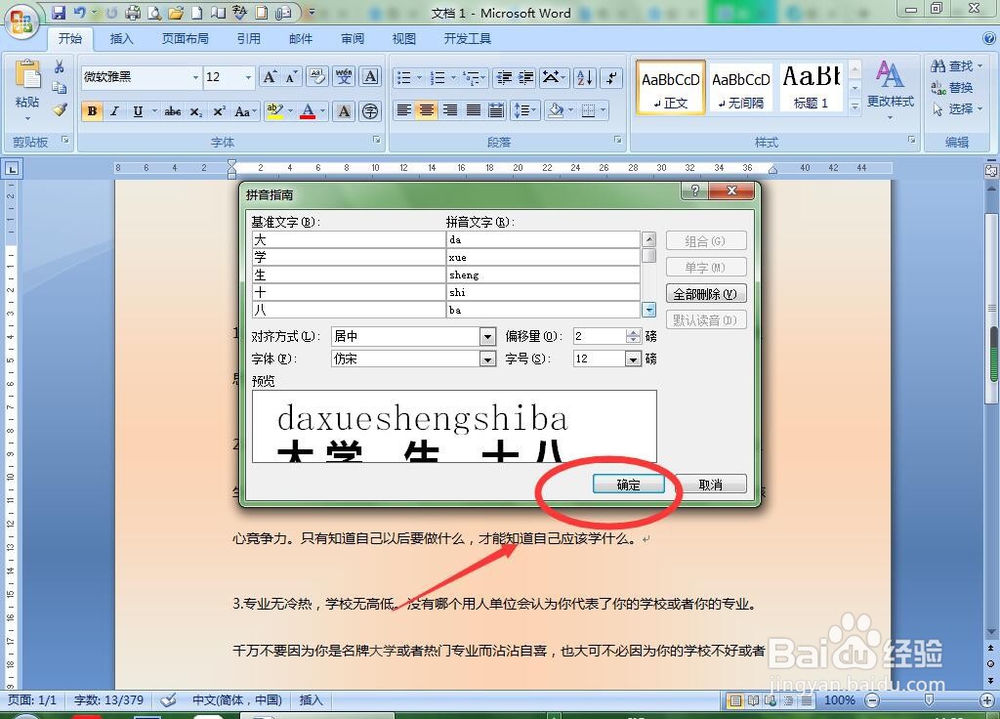1000x719 pixels.
Task: Increase the paragraph indent
Action: (x=526, y=78)
